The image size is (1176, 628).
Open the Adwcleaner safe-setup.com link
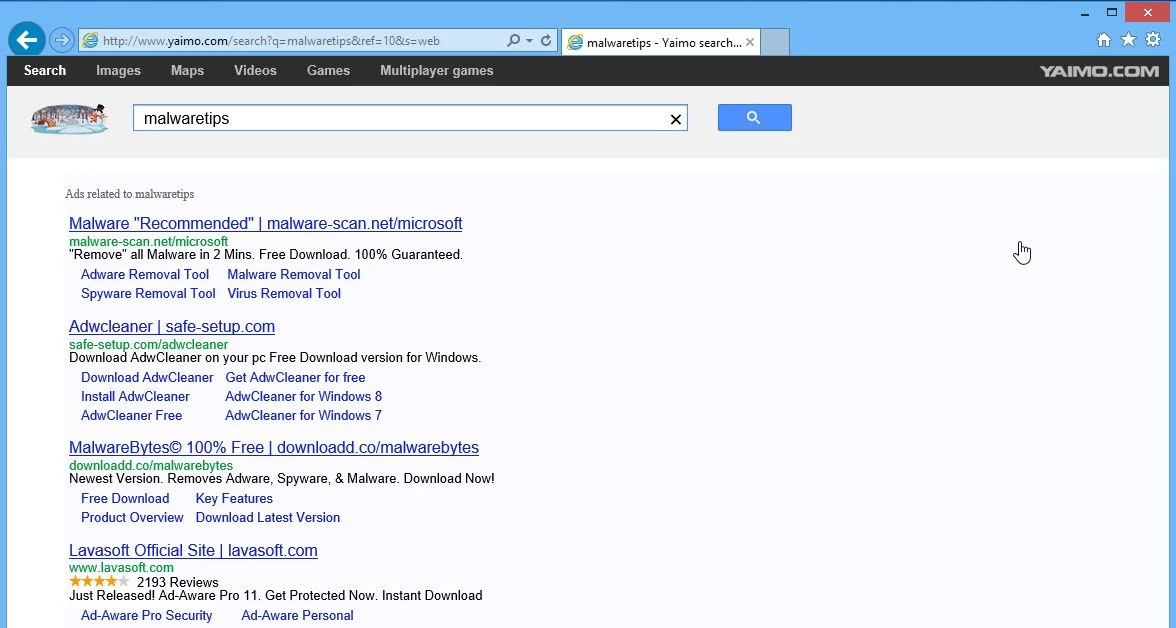point(172,326)
